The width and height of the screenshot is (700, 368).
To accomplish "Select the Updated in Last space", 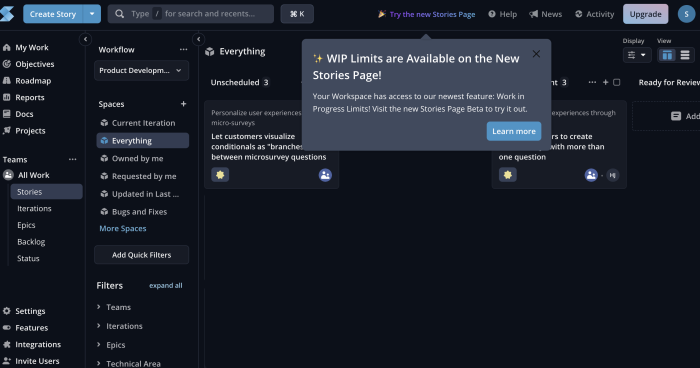I will (142, 194).
